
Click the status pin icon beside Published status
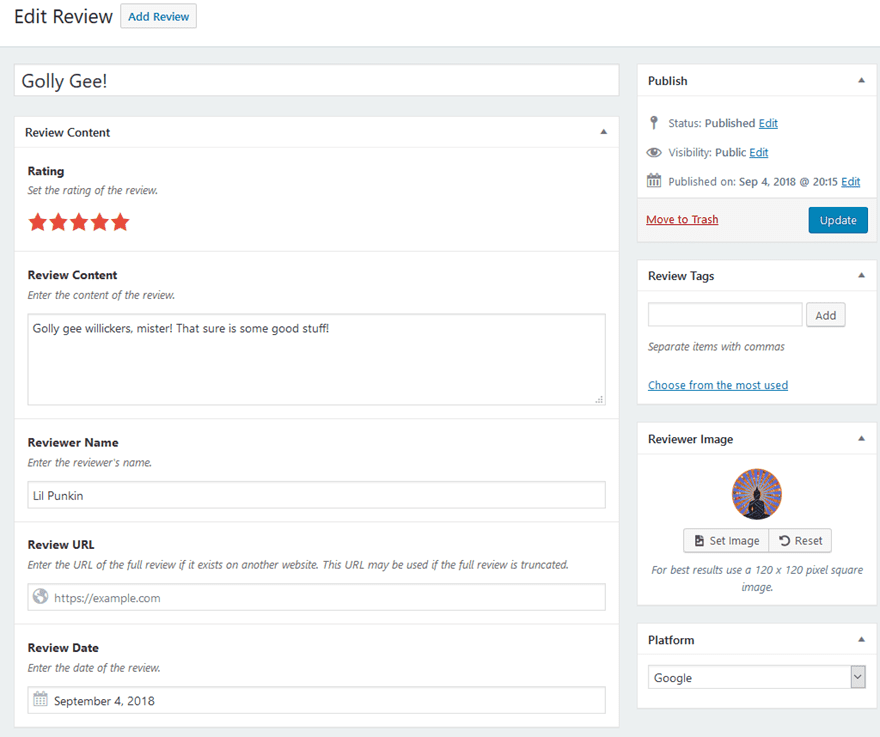[655, 122]
